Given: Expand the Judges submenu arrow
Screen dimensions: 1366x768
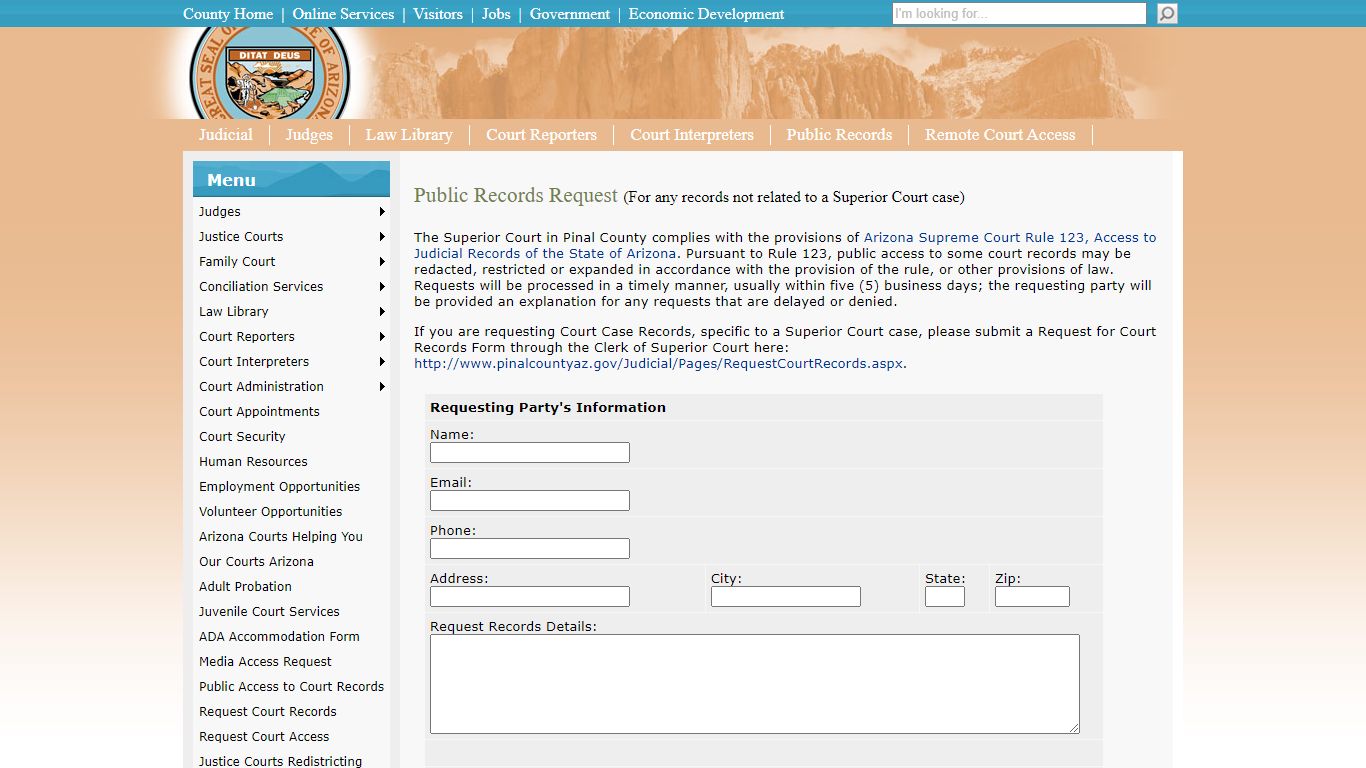Looking at the screenshot, I should pos(382,212).
